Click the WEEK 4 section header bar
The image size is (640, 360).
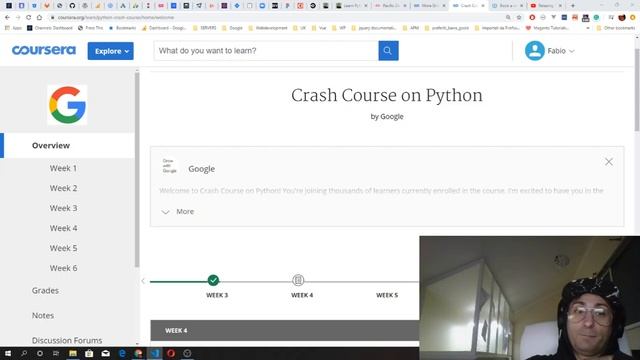(284, 330)
